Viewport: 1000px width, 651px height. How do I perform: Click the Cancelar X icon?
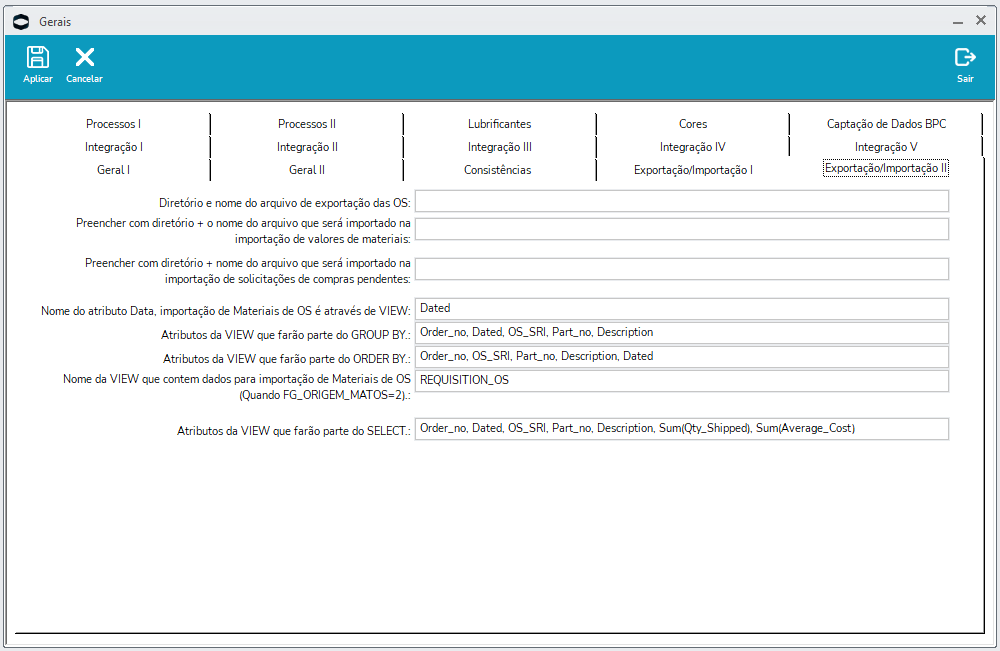[x=84, y=57]
